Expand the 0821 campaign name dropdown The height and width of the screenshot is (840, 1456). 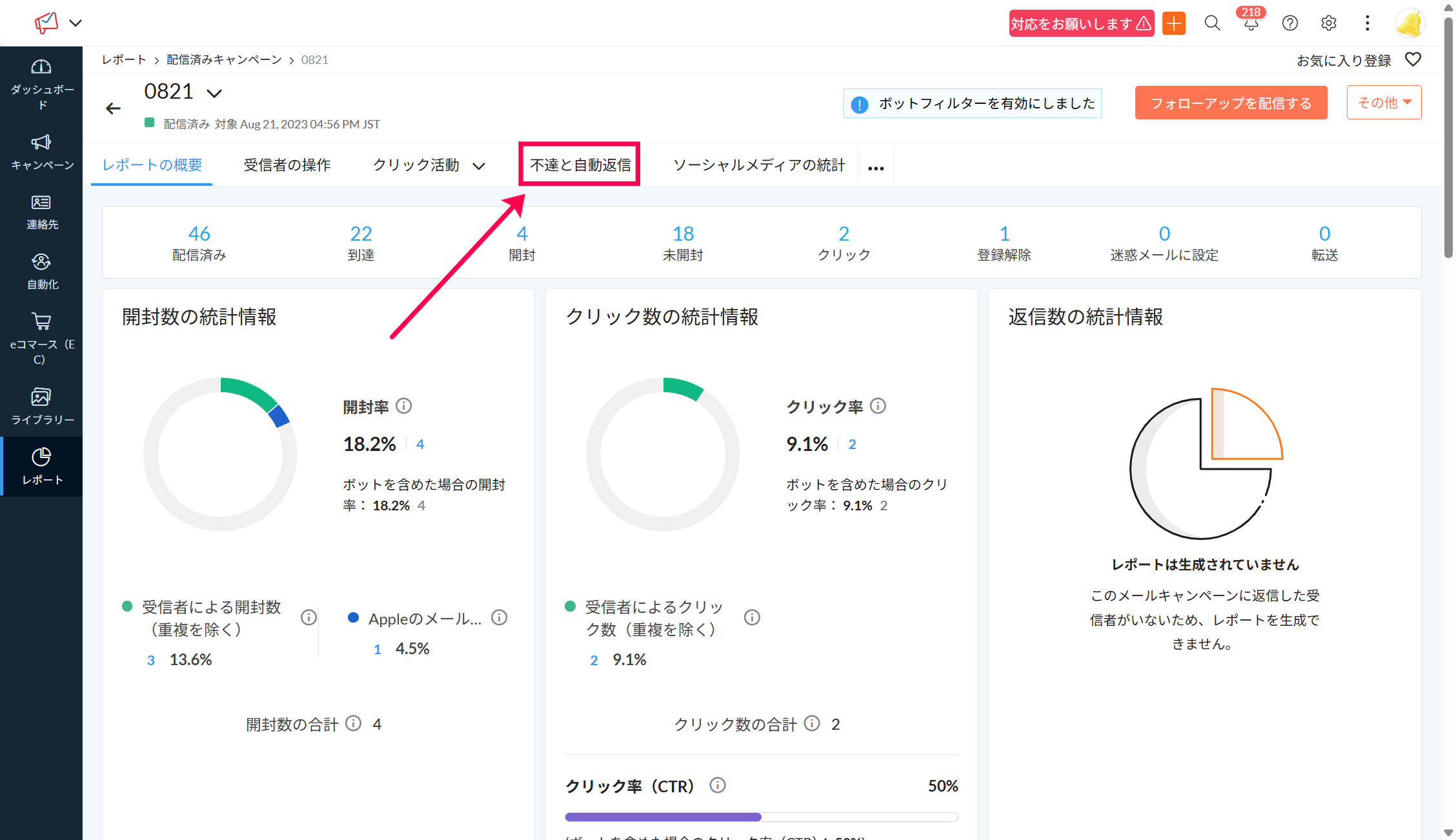(214, 94)
